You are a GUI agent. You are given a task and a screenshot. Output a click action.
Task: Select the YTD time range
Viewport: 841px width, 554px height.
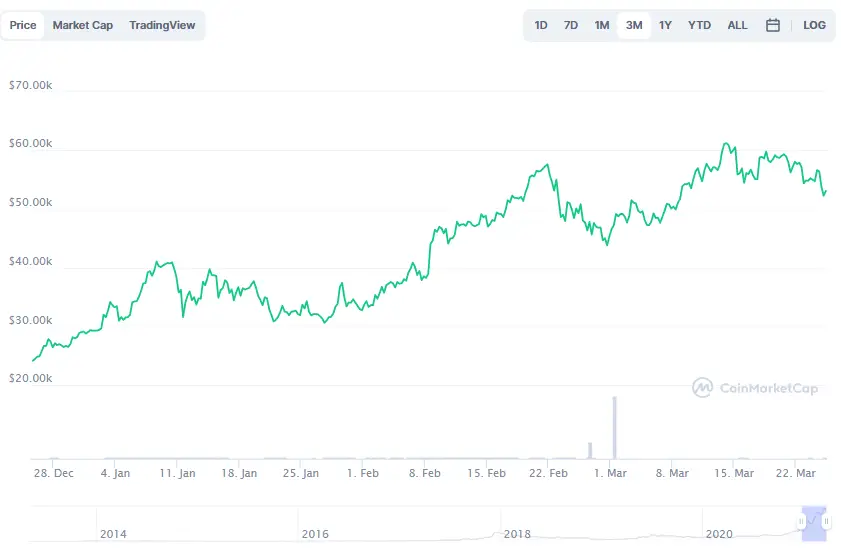pyautogui.click(x=699, y=25)
